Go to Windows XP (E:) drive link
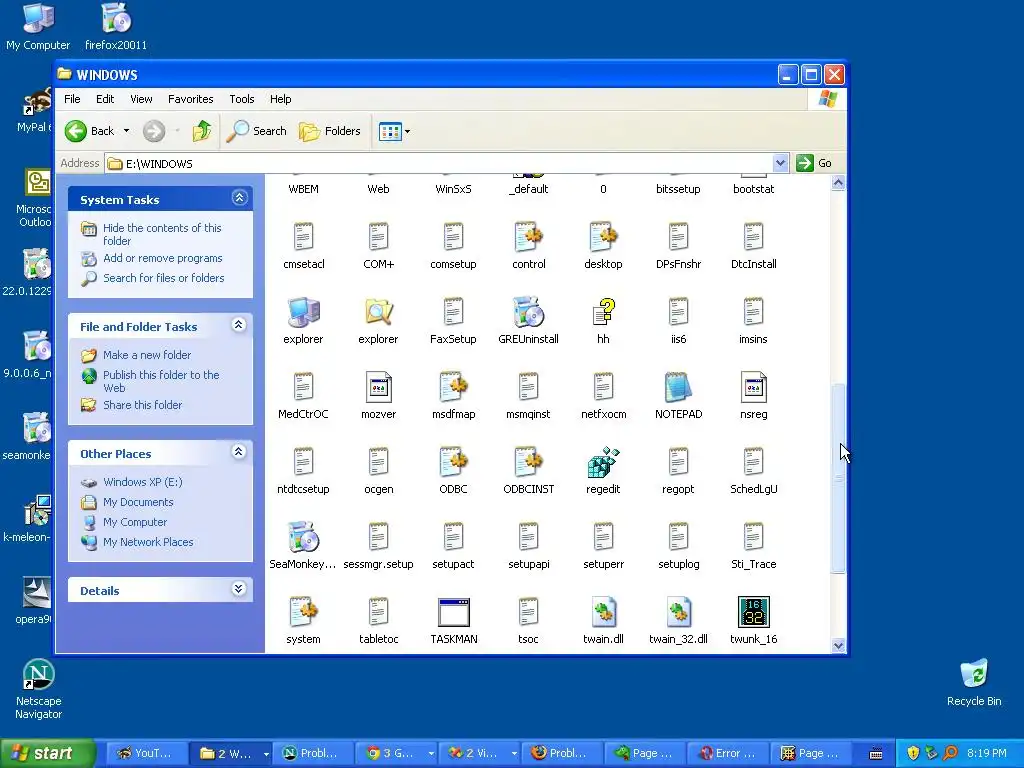The image size is (1024, 768). coord(142,483)
